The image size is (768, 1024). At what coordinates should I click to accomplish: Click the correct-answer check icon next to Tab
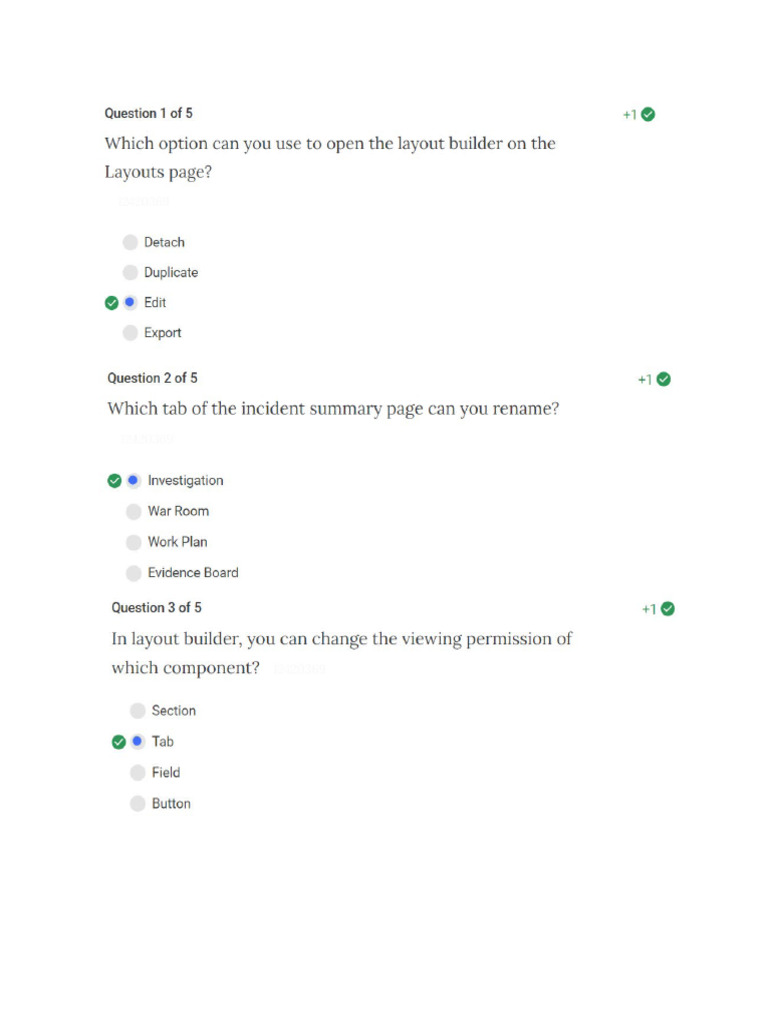point(118,743)
